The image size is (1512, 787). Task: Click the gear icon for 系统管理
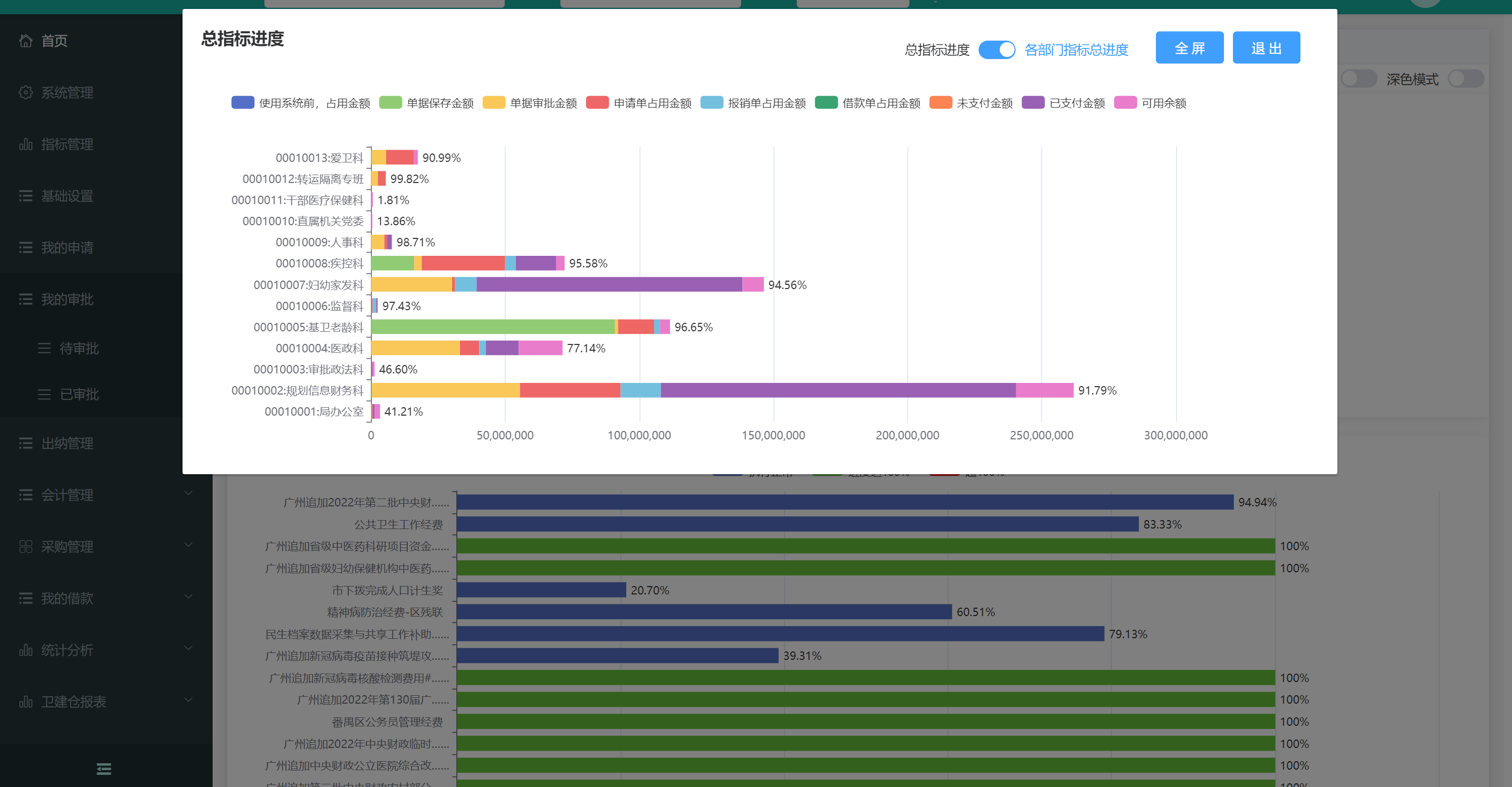pyautogui.click(x=25, y=92)
